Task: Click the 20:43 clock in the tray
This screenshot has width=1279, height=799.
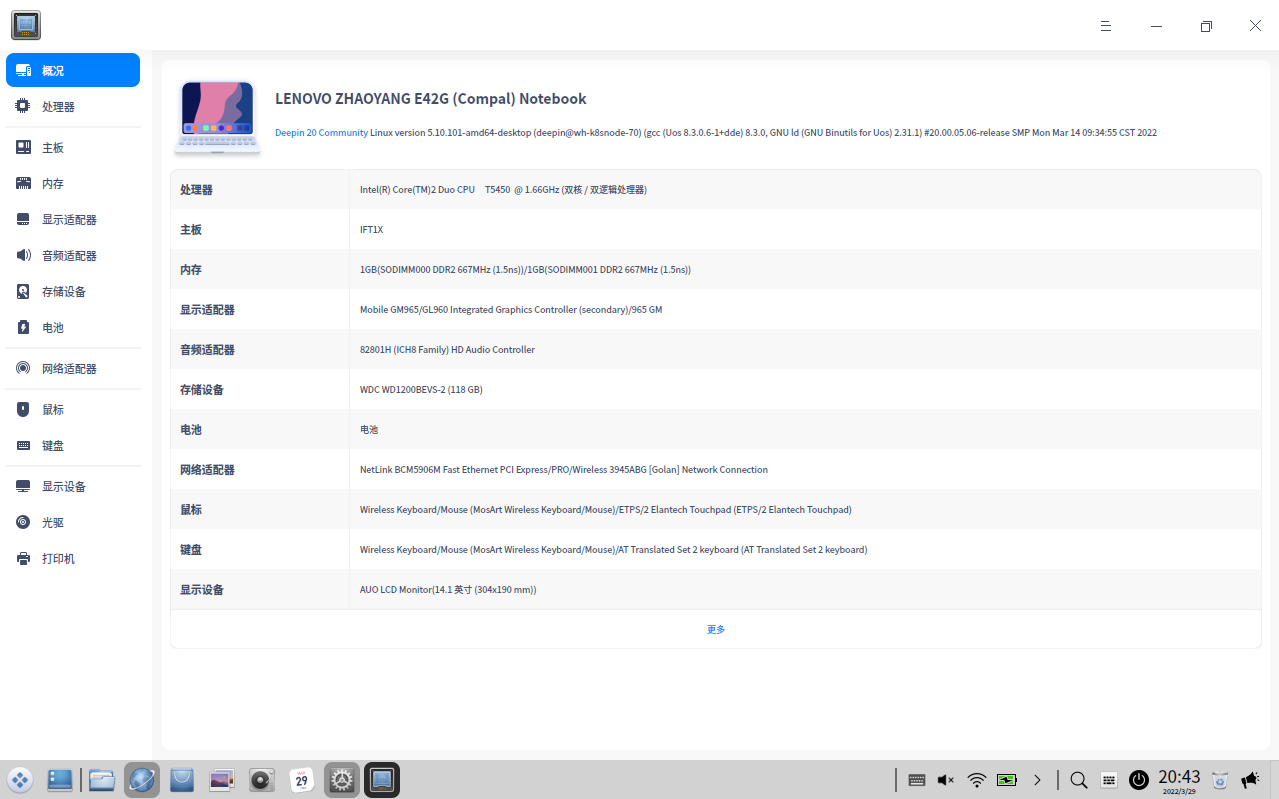Action: pyautogui.click(x=1179, y=780)
